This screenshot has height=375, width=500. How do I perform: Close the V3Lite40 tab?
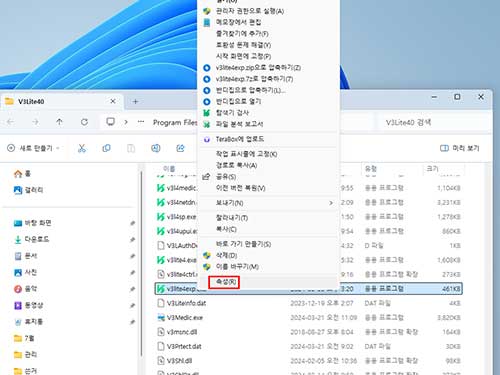click(x=113, y=101)
